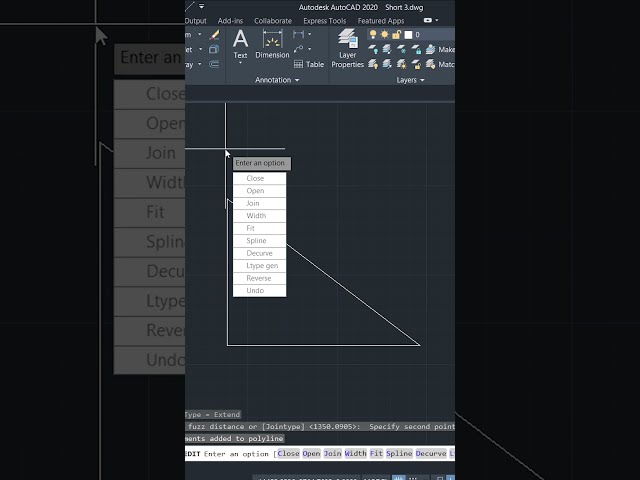
Task: Open the Featured Apps tab
Action: point(381,21)
